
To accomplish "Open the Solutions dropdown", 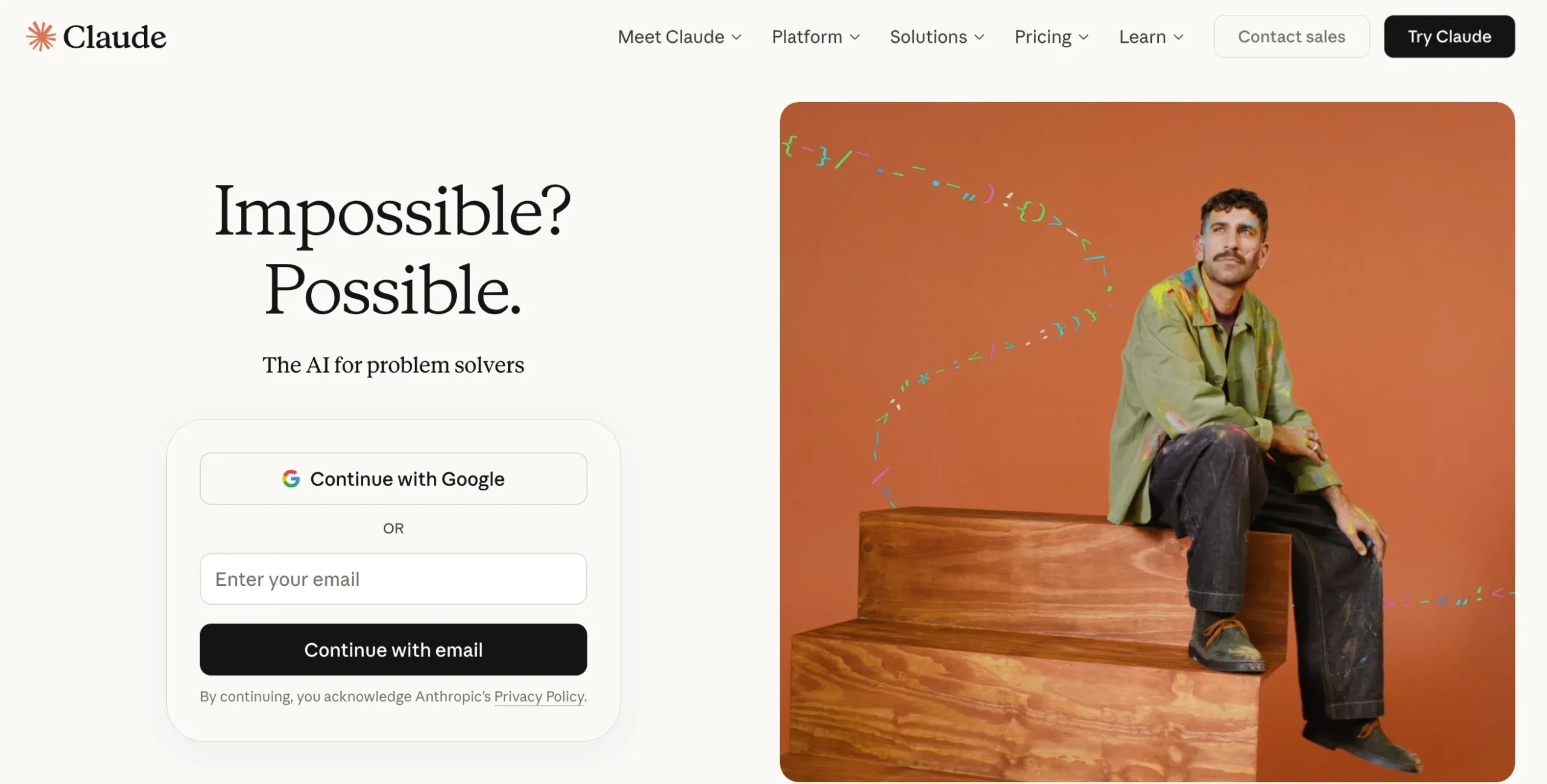I will tap(980, 37).
